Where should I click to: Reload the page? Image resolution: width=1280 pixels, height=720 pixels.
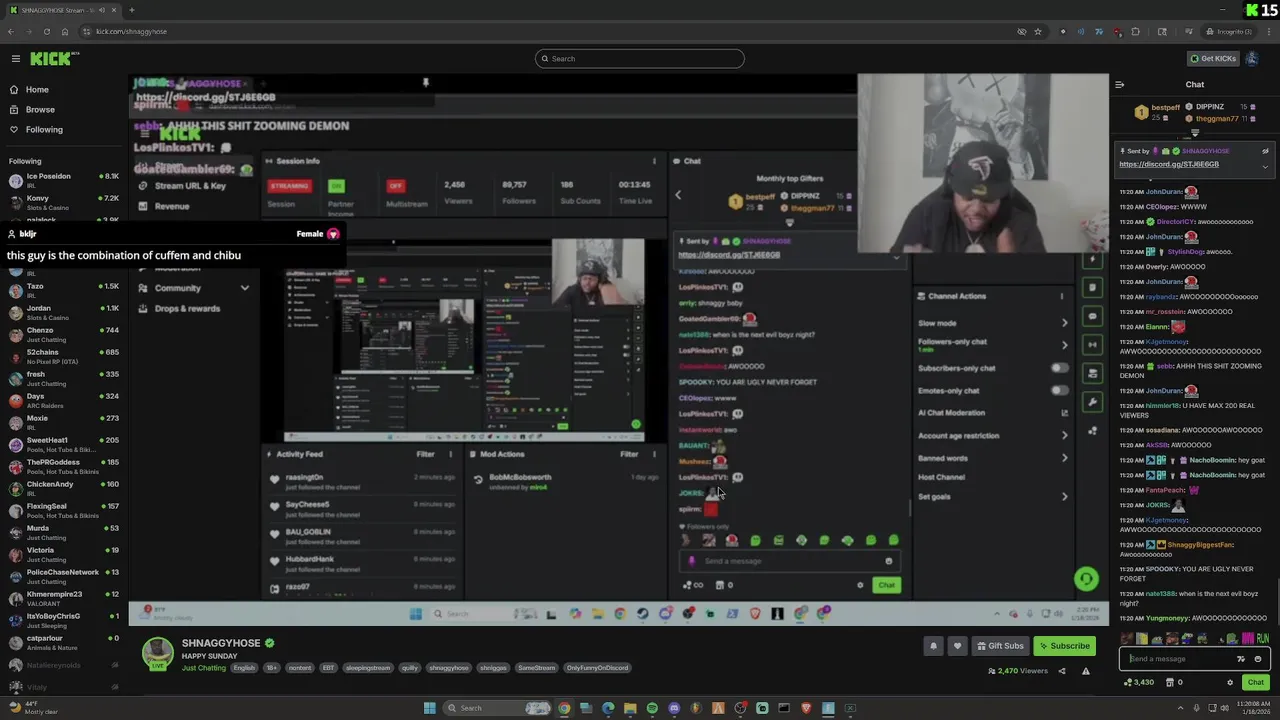point(46,31)
